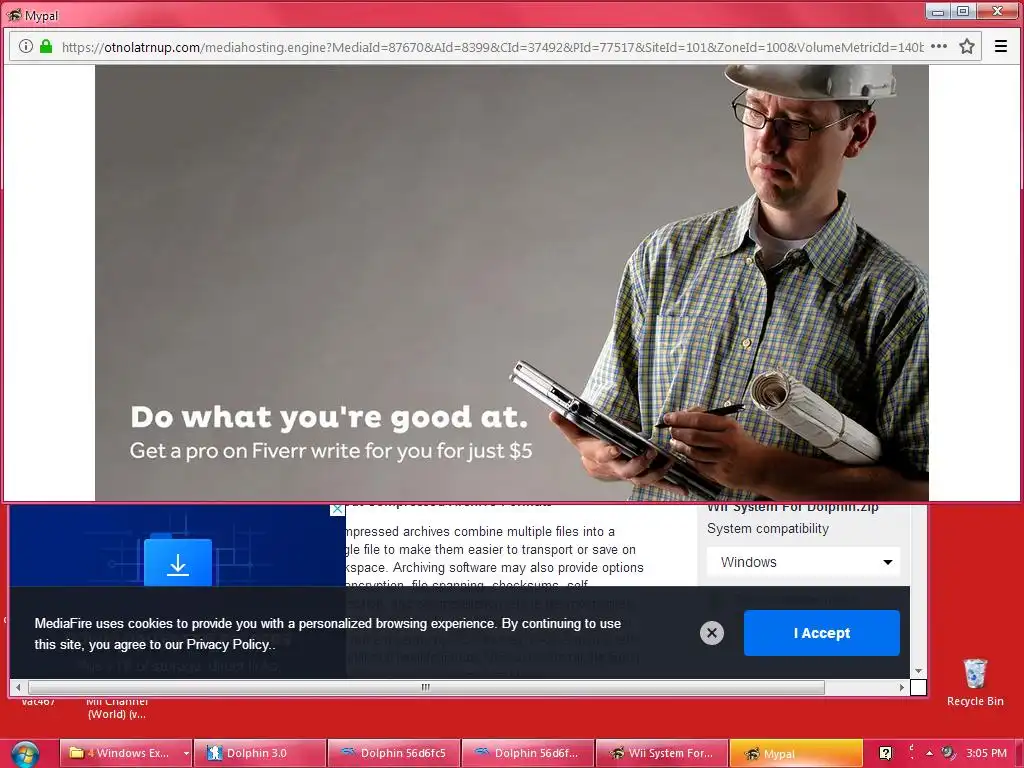Click the System compatibility label

tap(767, 528)
